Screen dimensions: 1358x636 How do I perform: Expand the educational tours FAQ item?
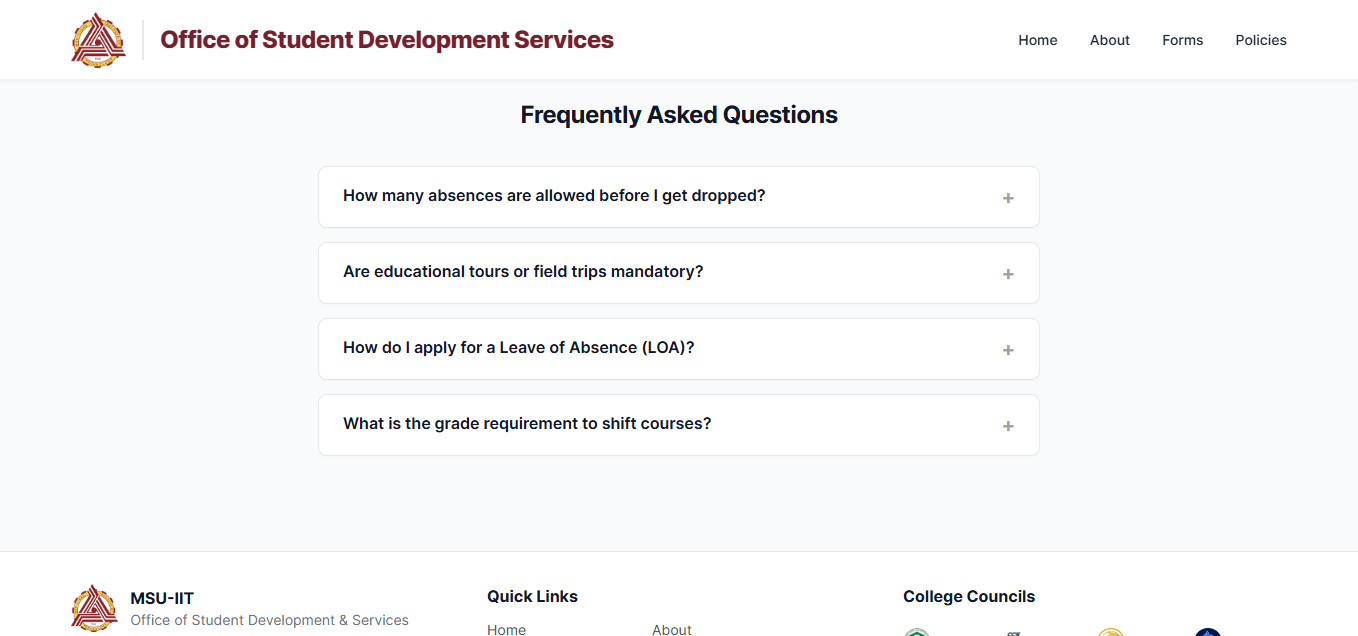(x=523, y=272)
